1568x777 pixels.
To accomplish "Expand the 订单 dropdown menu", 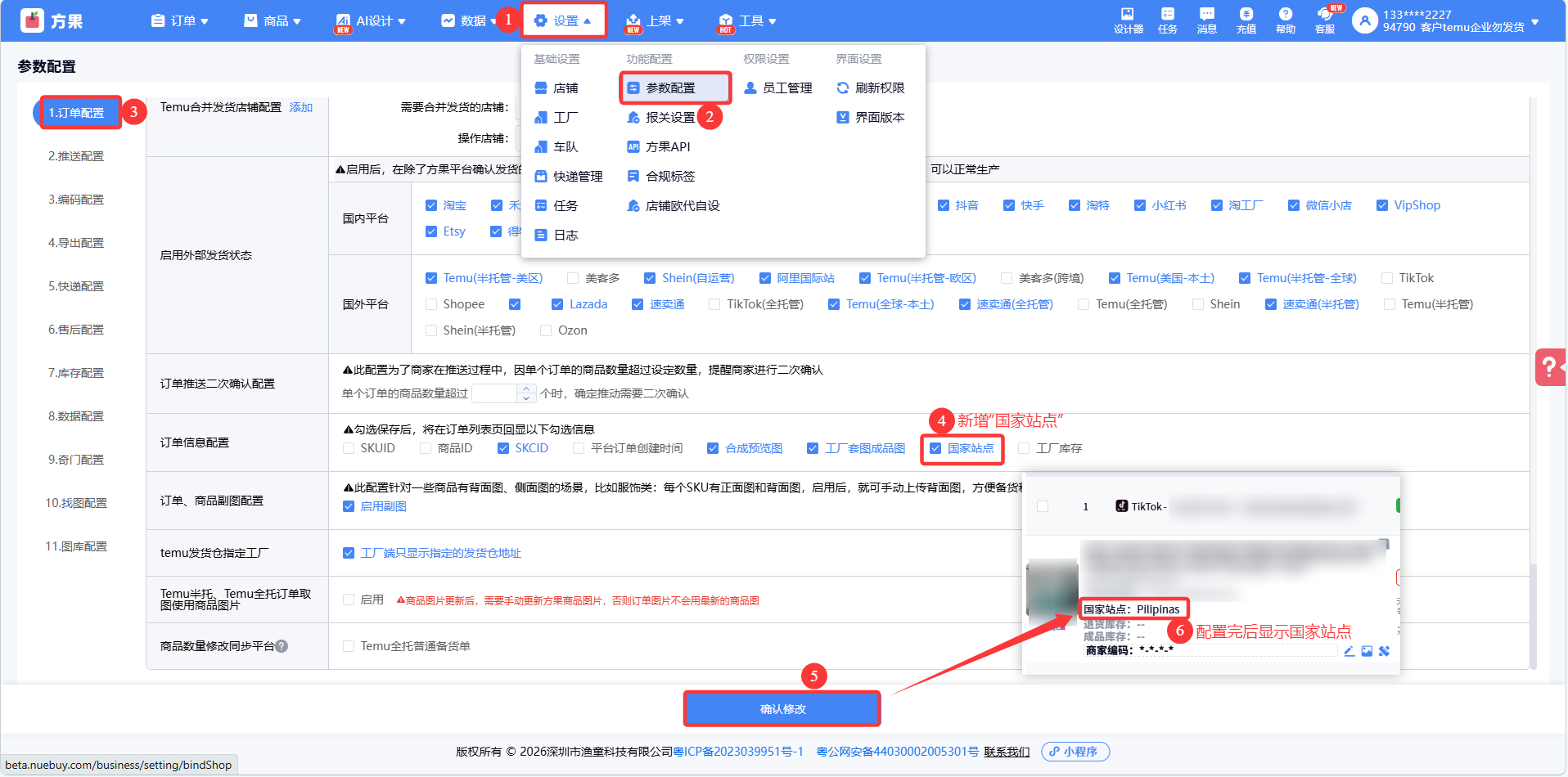I will 181,20.
